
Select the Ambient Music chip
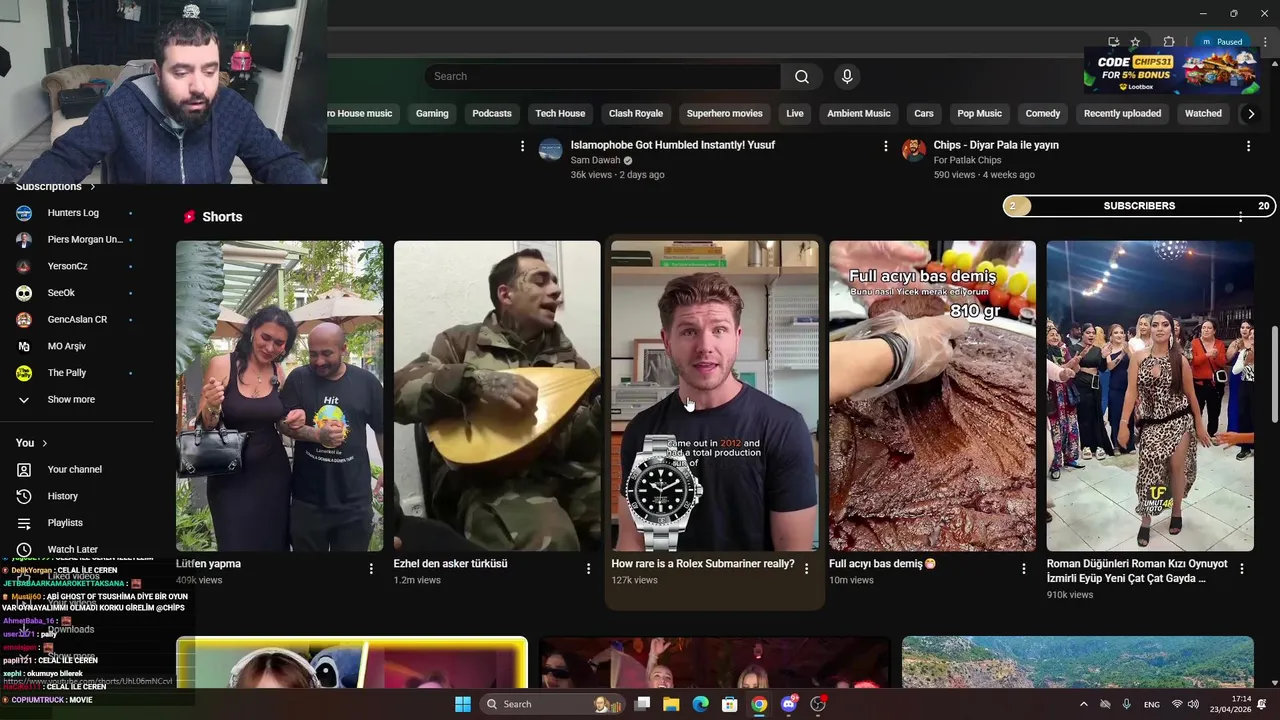point(859,114)
